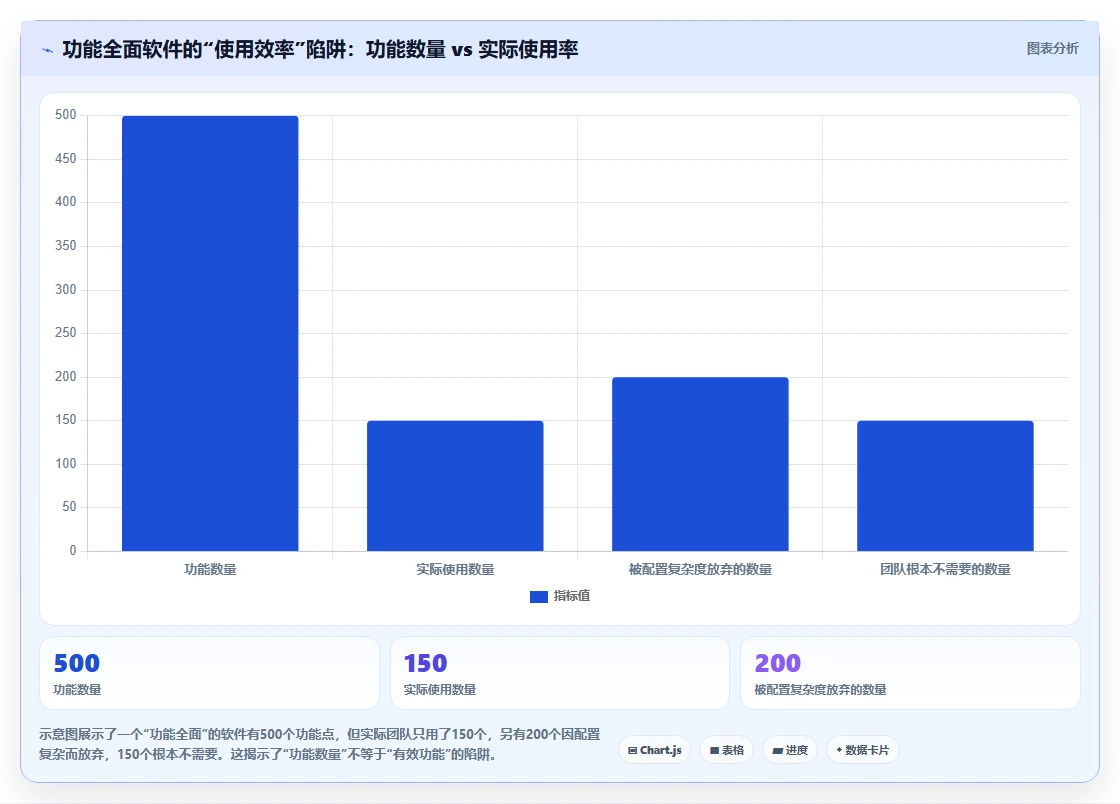1120x804 pixels.
Task: Click the chart icon beside the title
Action: point(48,50)
